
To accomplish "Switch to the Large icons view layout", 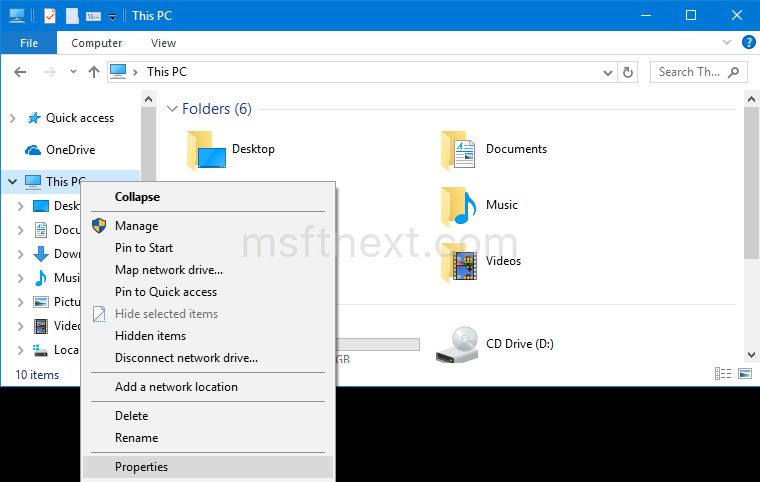I will click(745, 373).
